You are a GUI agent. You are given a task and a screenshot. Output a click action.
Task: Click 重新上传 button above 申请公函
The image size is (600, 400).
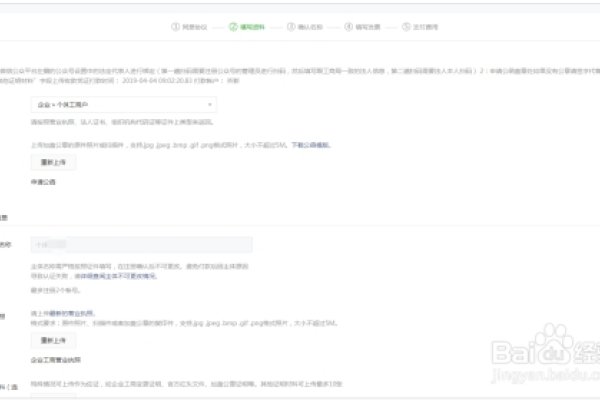coord(52,161)
